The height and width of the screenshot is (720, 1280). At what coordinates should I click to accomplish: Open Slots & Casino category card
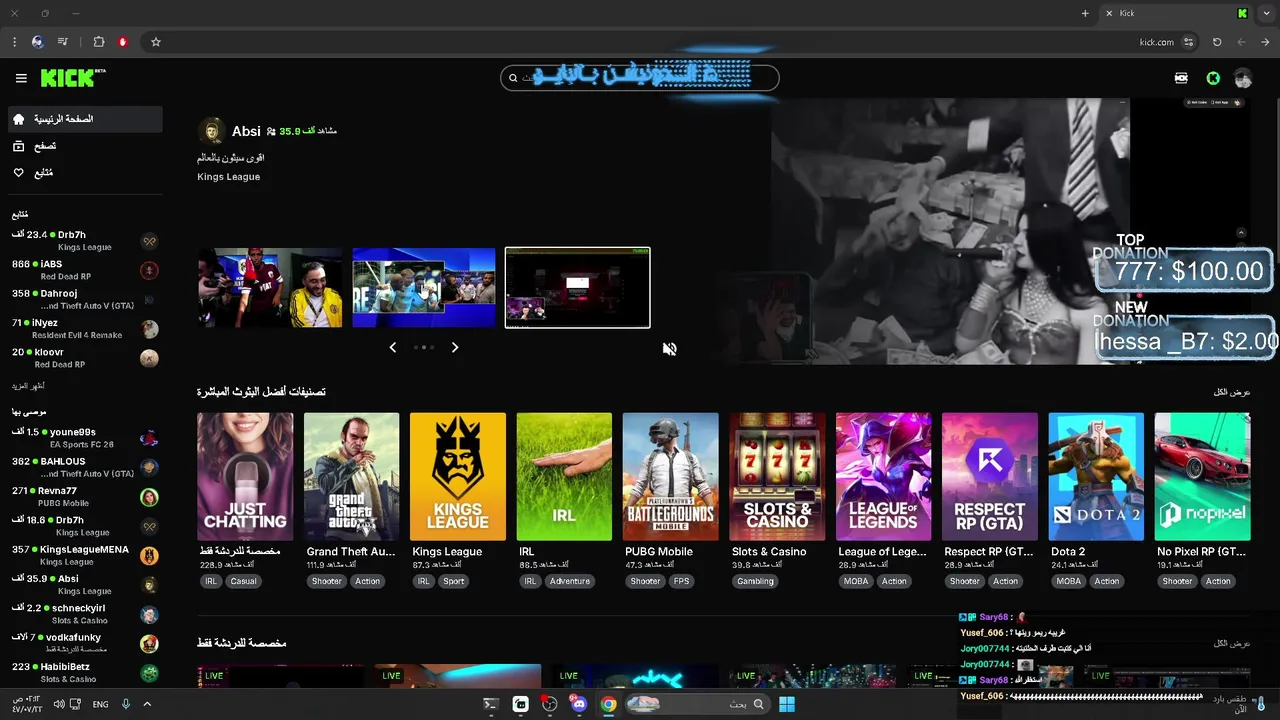[777, 477]
